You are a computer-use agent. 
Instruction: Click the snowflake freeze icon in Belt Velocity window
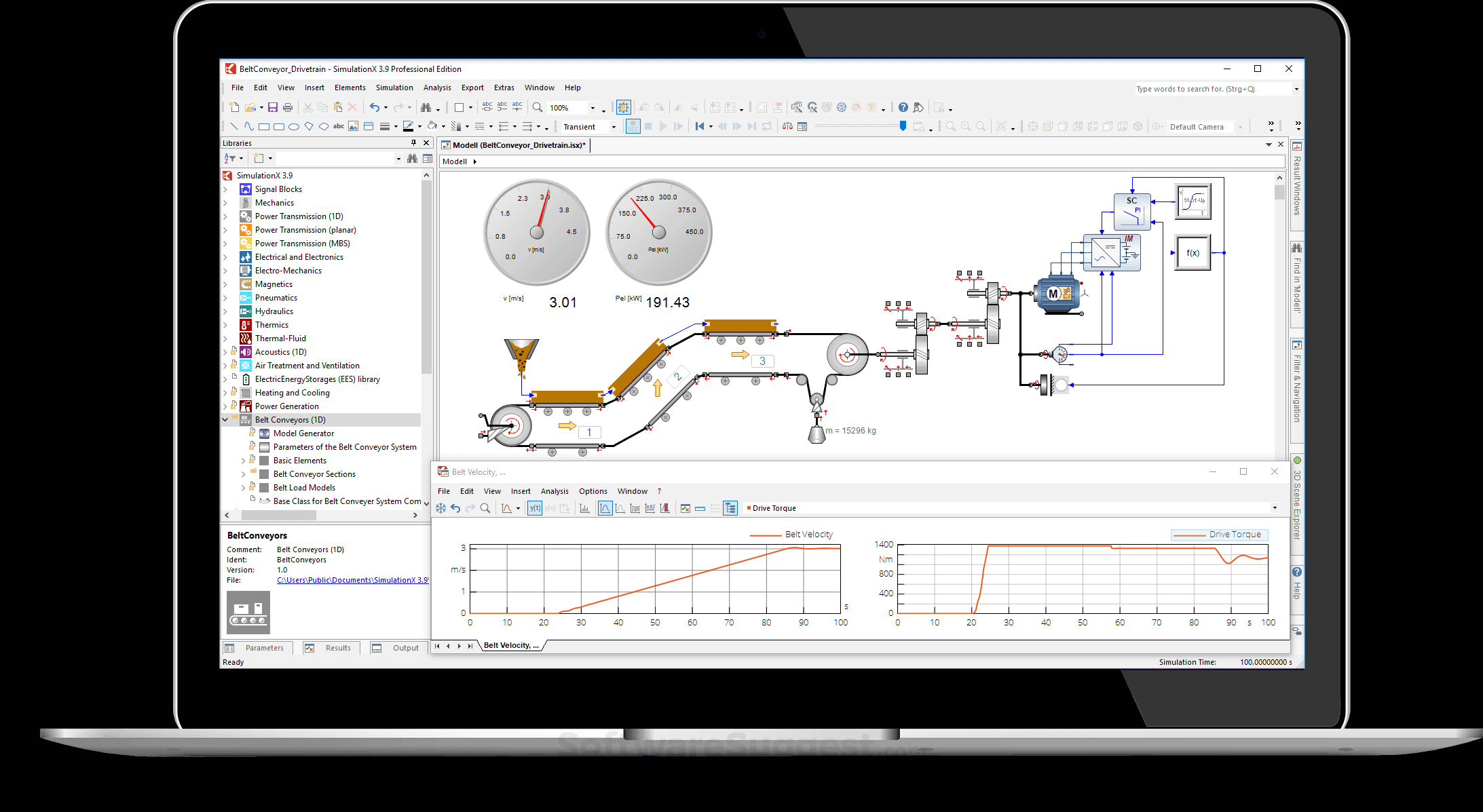coord(440,508)
